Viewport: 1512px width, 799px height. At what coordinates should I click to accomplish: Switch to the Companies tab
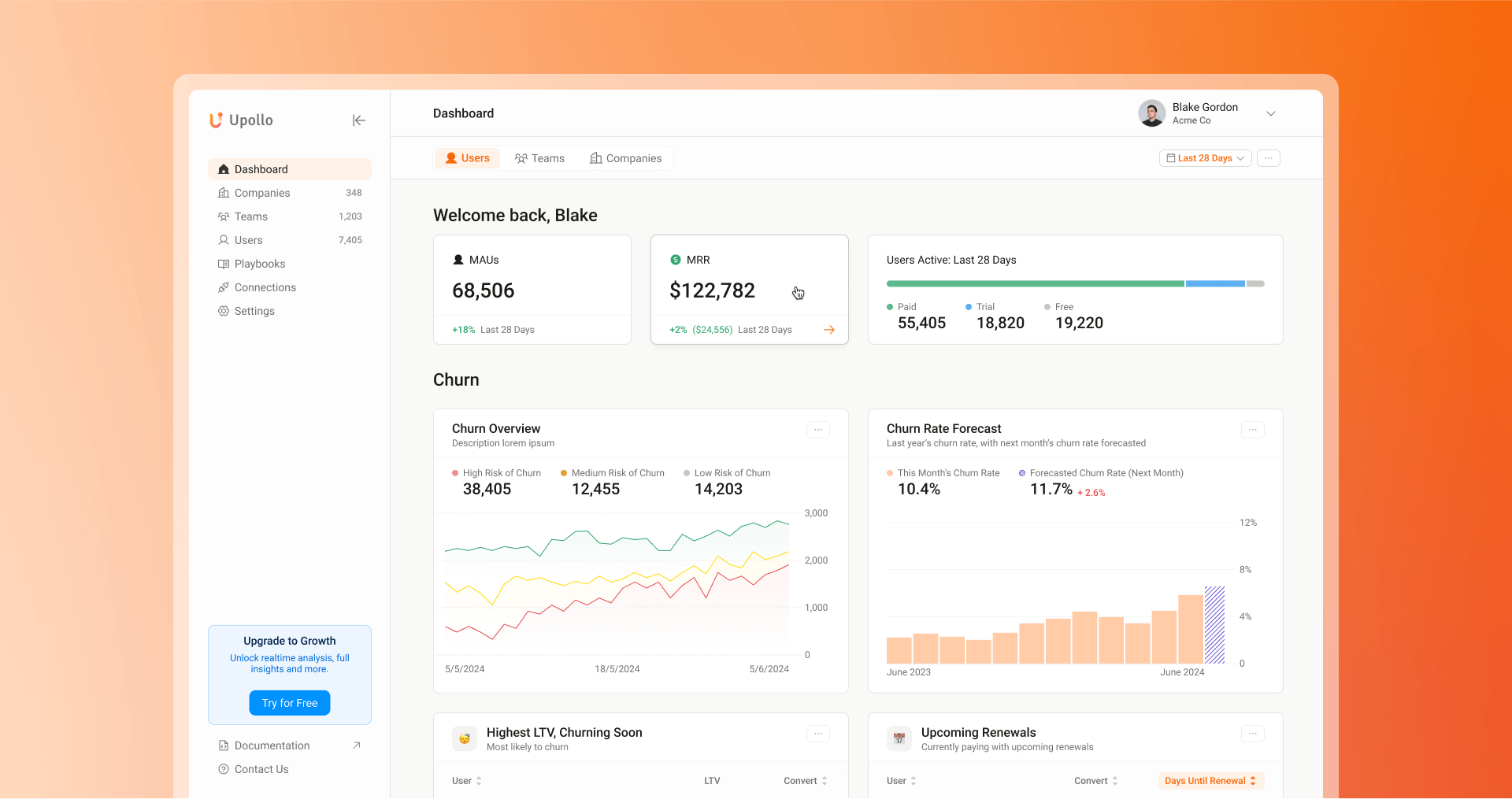626,157
